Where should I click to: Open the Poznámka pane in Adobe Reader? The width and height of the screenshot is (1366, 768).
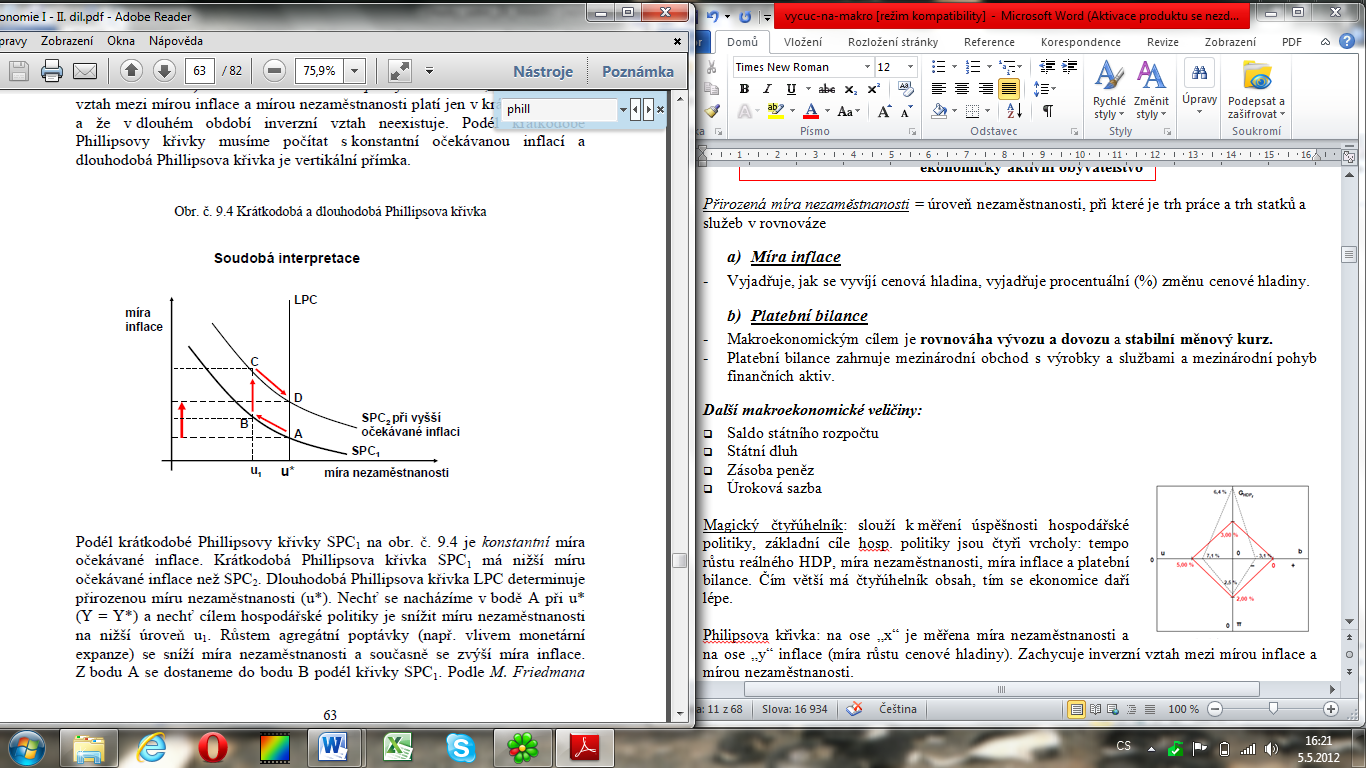[x=638, y=72]
